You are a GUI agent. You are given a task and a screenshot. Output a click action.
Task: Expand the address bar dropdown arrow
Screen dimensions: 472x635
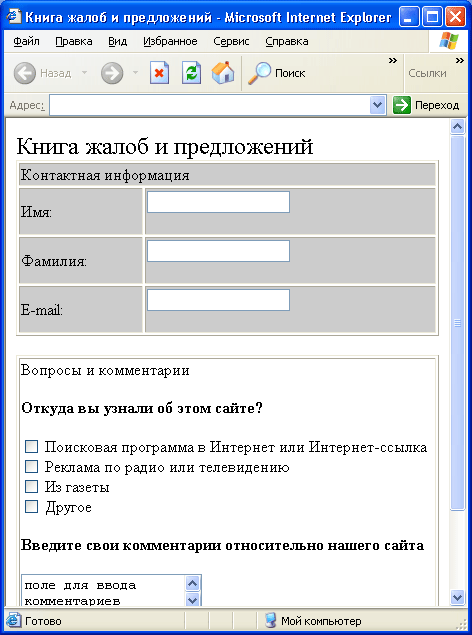click(x=377, y=105)
